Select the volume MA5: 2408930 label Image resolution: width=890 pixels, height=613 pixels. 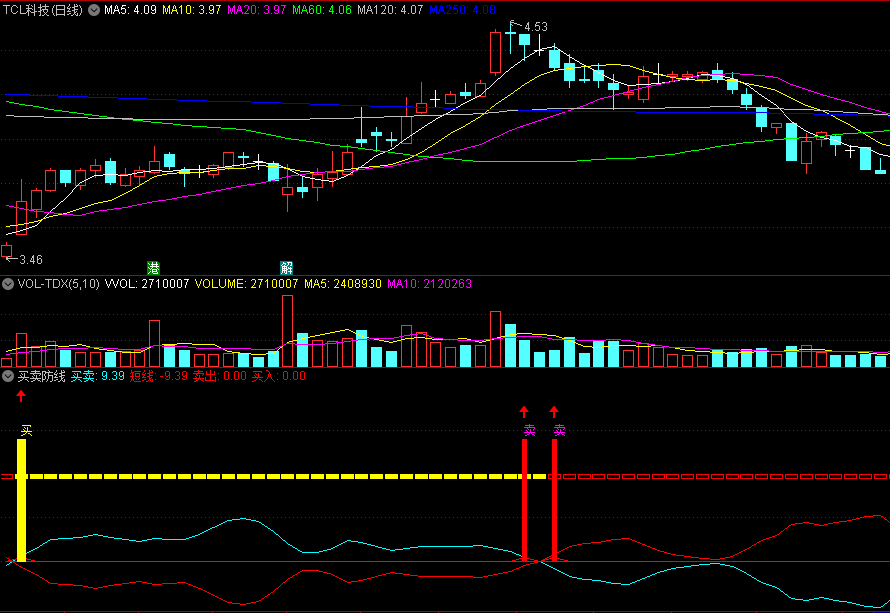pyautogui.click(x=343, y=284)
